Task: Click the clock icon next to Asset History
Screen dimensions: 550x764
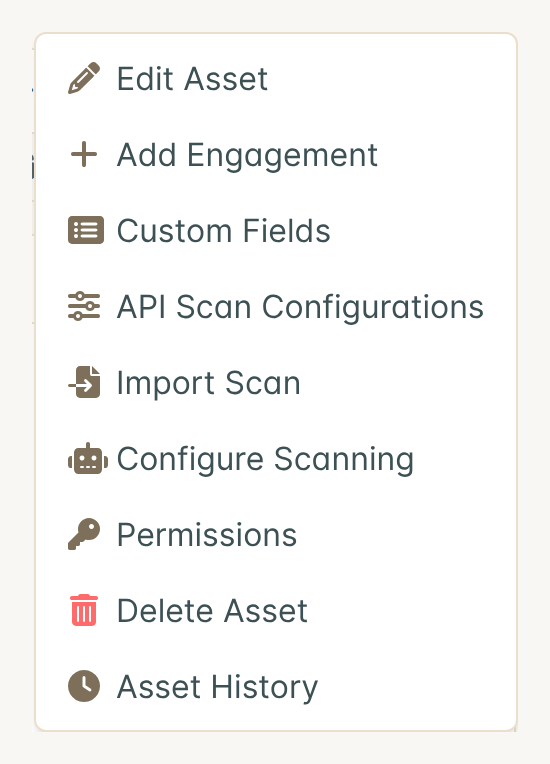Action: pos(84,686)
